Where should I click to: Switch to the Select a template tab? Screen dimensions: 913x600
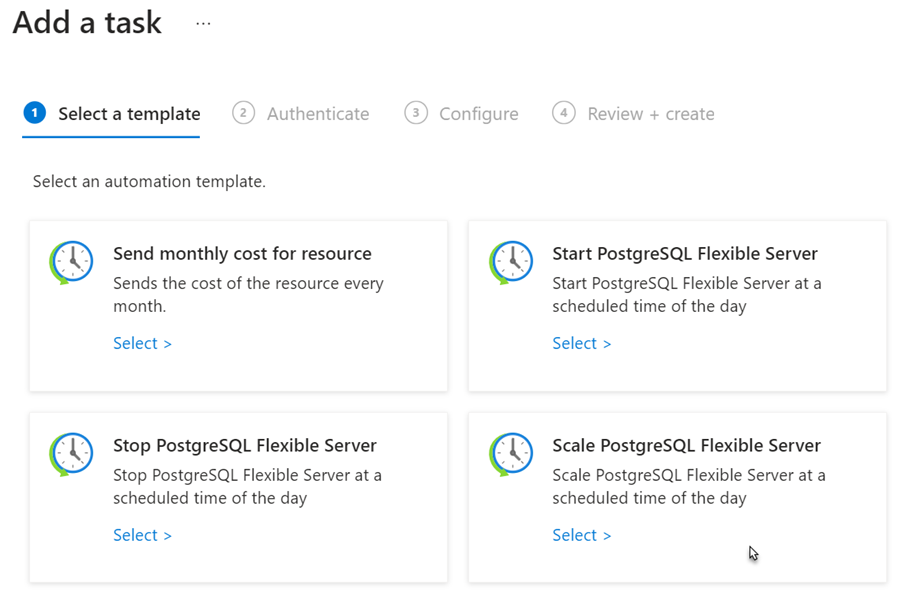coord(129,114)
